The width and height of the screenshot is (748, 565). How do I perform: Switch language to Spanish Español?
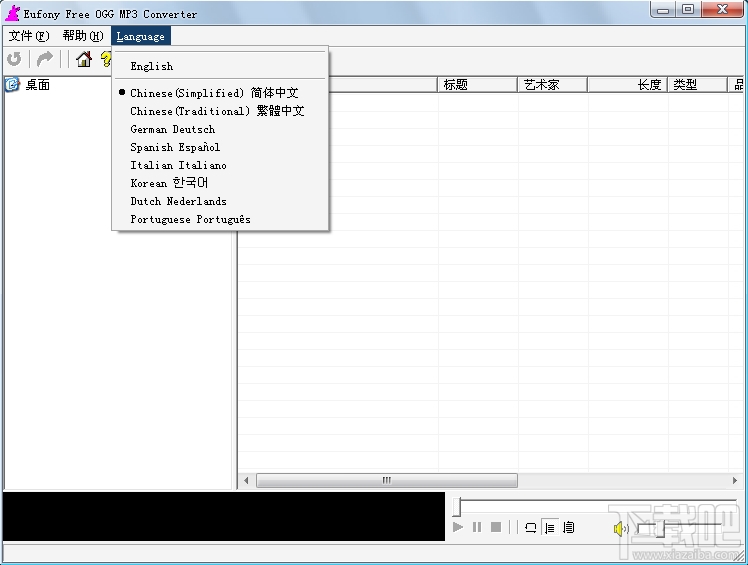pyautogui.click(x=220, y=147)
